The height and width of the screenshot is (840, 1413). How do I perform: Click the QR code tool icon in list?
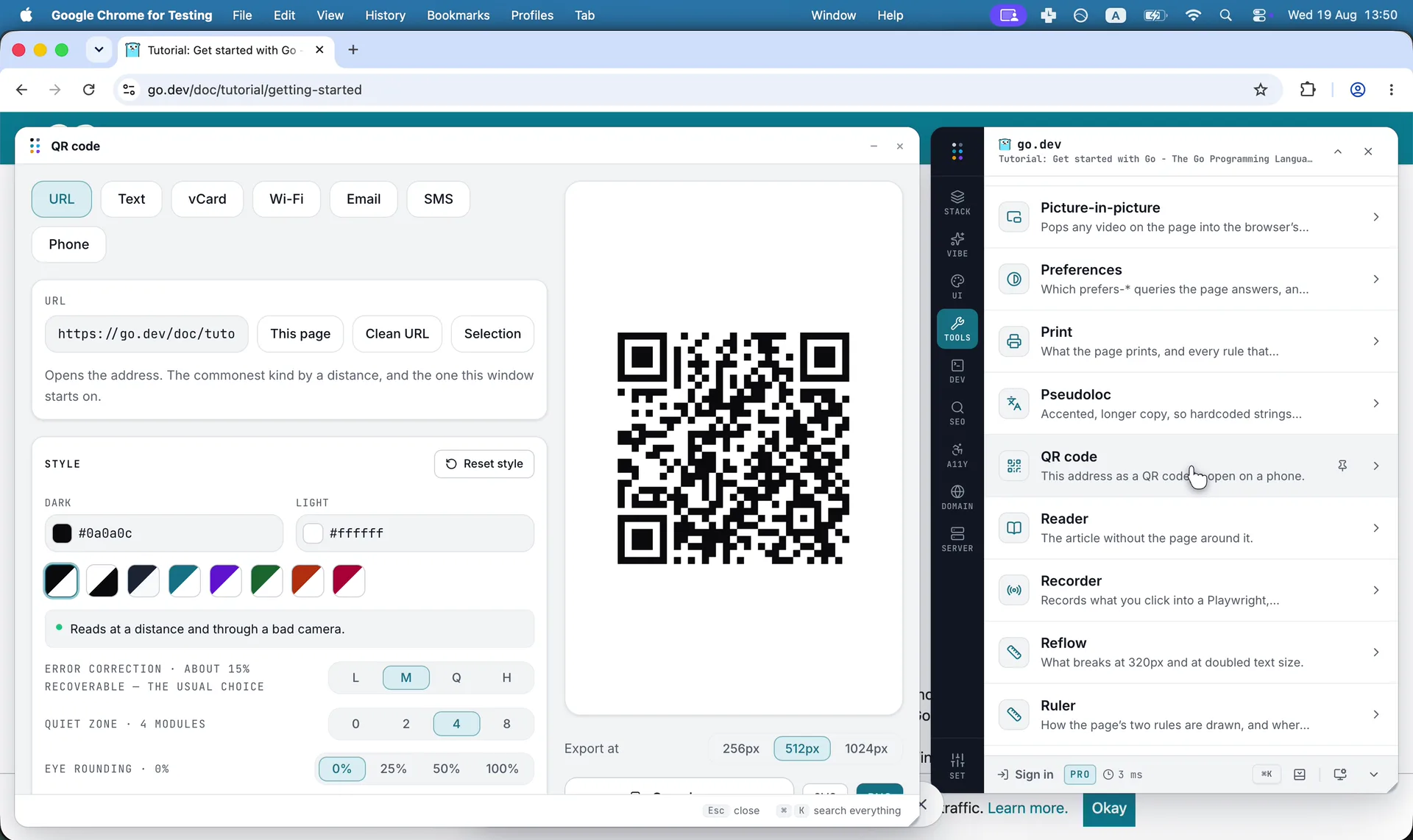coord(1014,466)
